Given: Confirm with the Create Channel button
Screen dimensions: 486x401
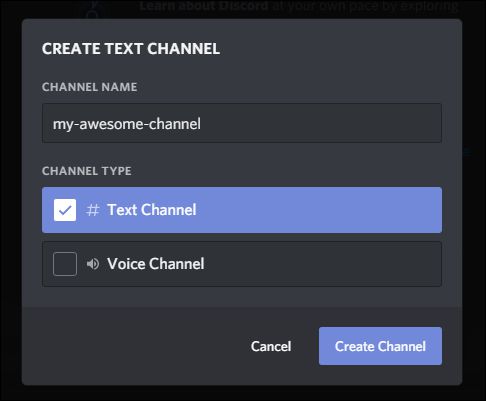Looking at the screenshot, I should click(380, 346).
